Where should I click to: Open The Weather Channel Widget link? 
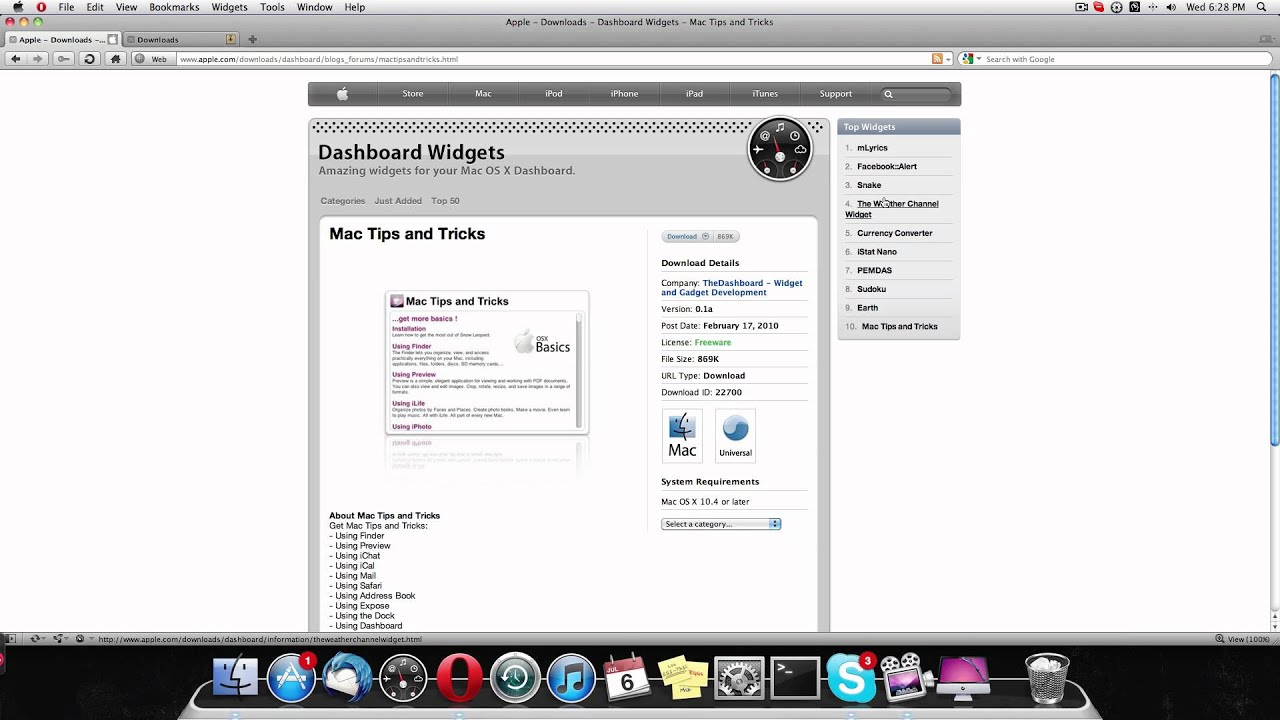892,209
